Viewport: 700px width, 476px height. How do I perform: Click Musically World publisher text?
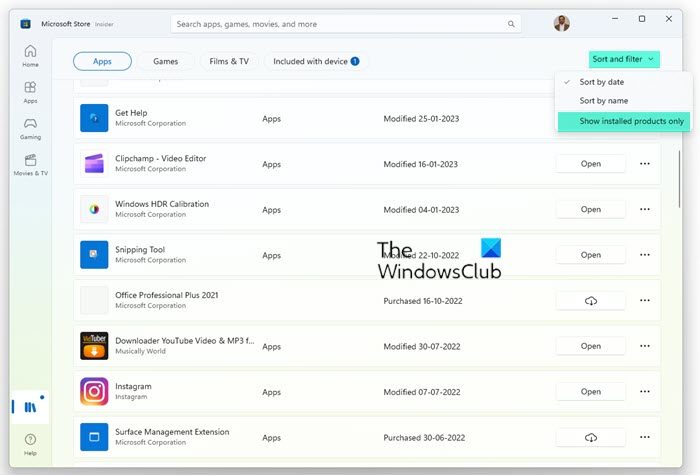click(x=140, y=351)
